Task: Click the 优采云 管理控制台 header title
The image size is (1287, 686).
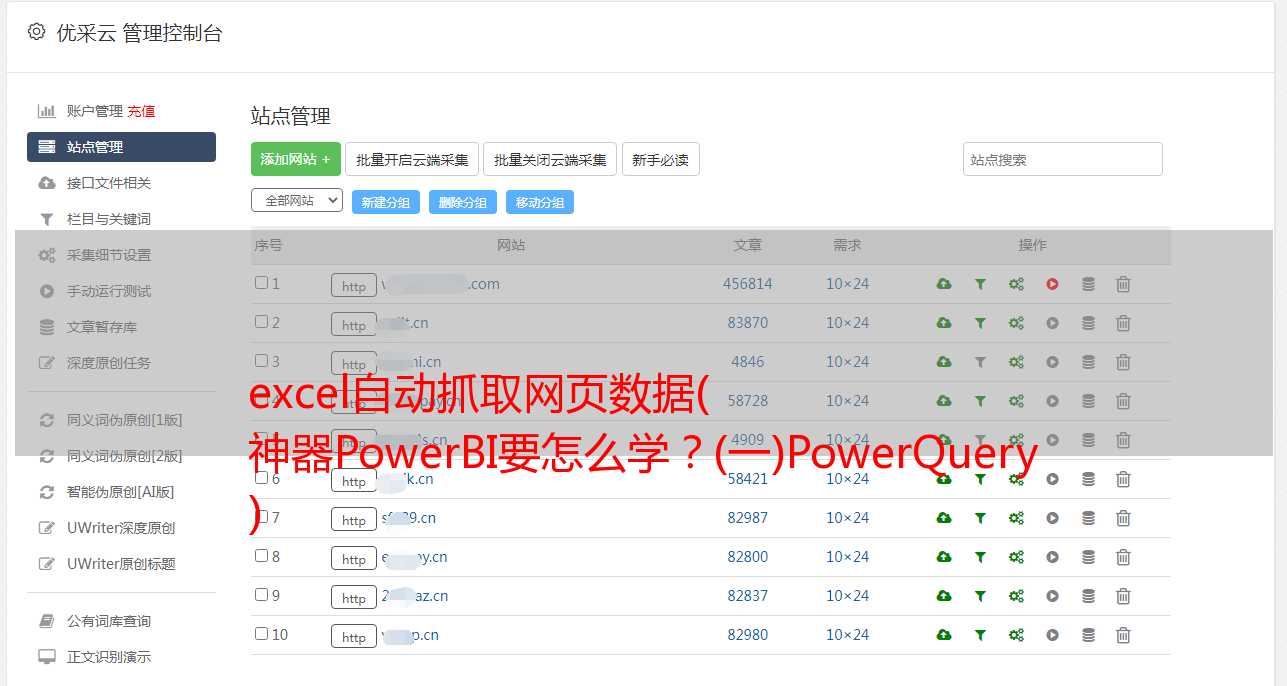Action: coord(139,33)
